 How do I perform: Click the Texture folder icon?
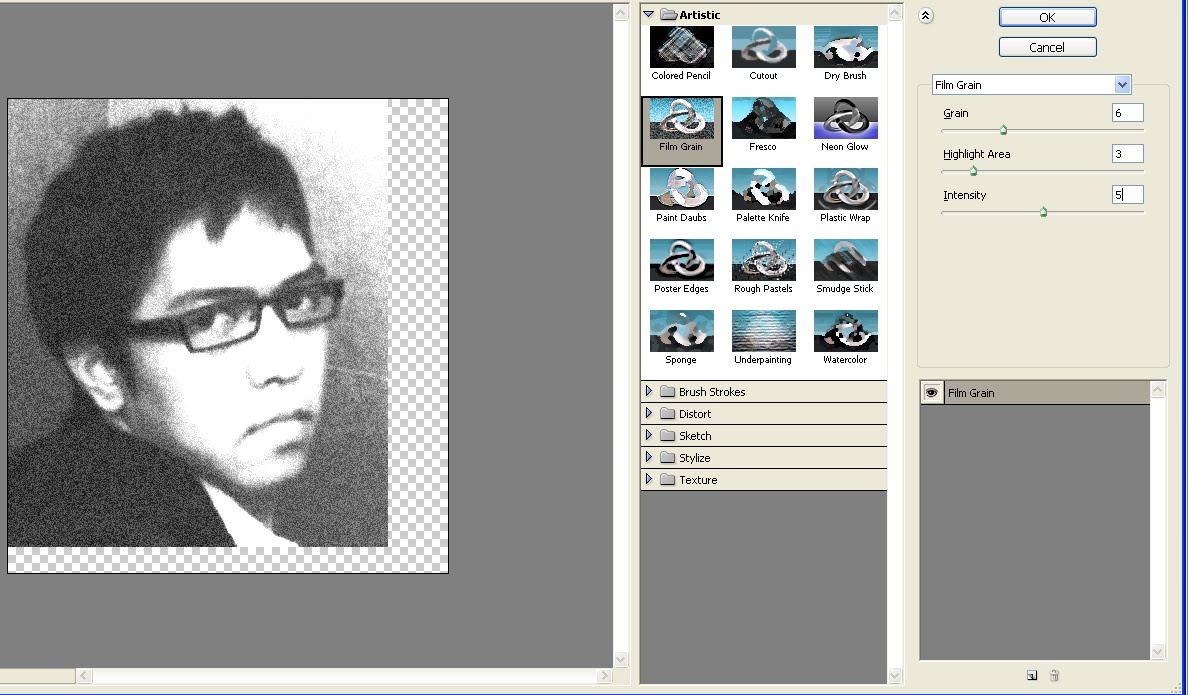point(667,480)
